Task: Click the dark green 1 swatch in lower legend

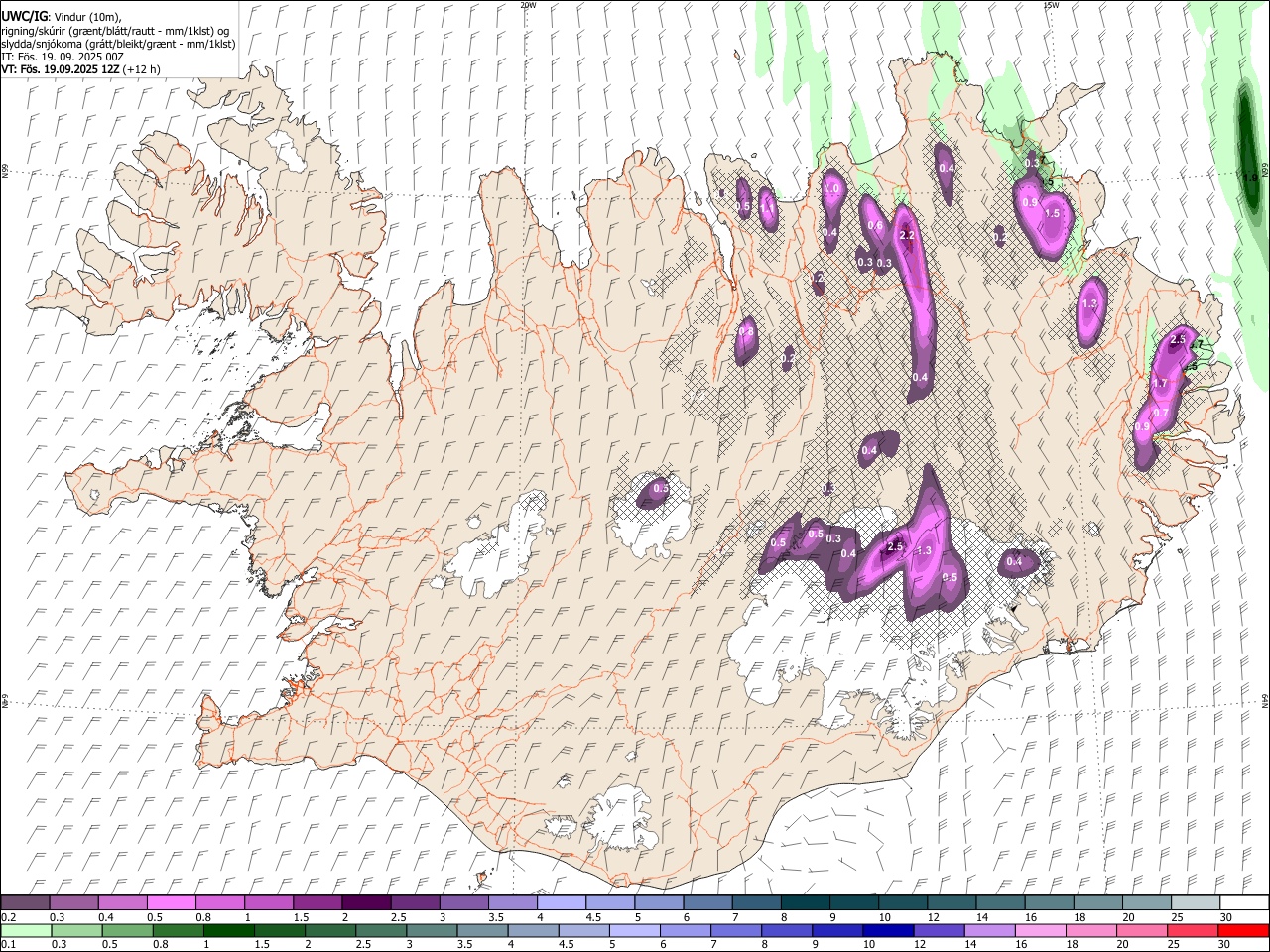Action: coord(228,931)
